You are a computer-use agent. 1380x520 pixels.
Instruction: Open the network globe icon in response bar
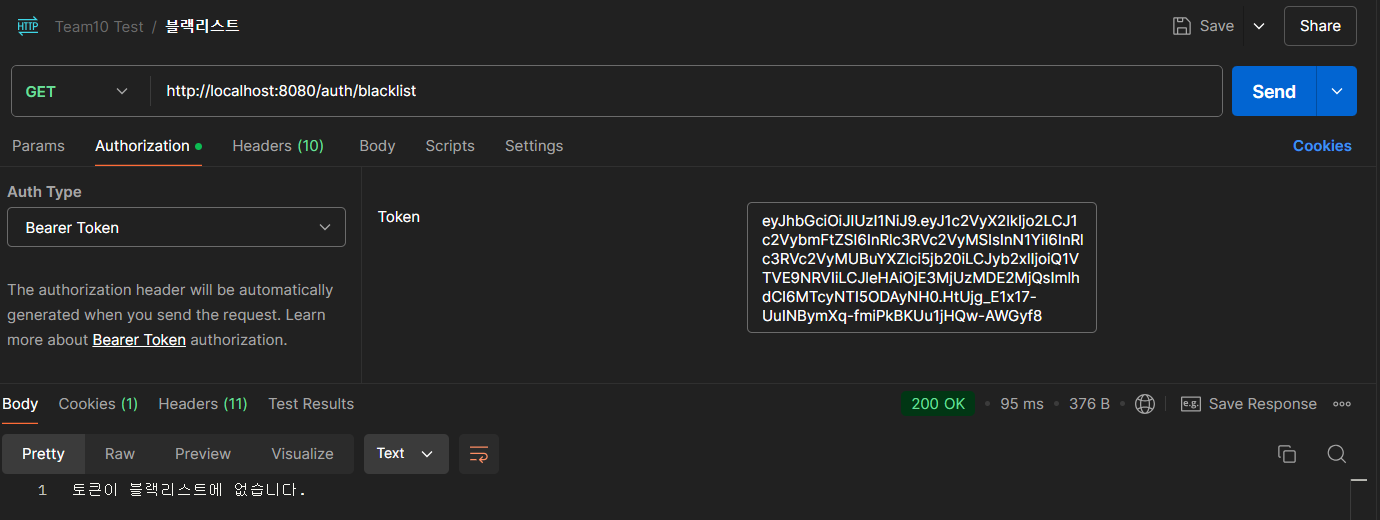point(1145,404)
